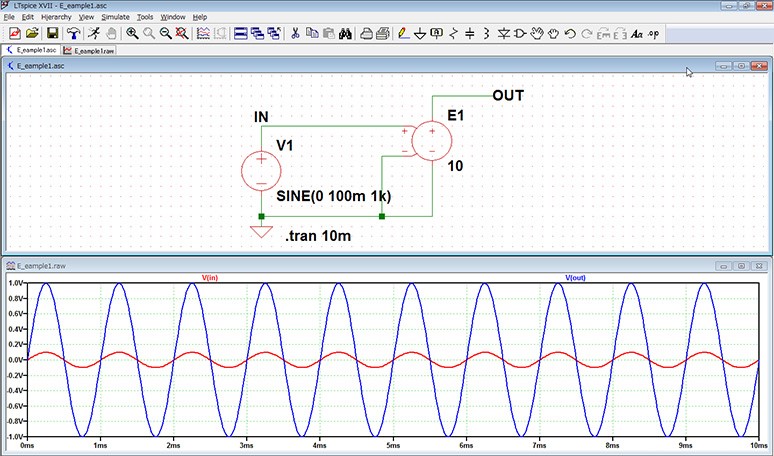The width and height of the screenshot is (774, 456).
Task: Switch to the E_eample1.raw tab
Action: pyautogui.click(x=88, y=49)
